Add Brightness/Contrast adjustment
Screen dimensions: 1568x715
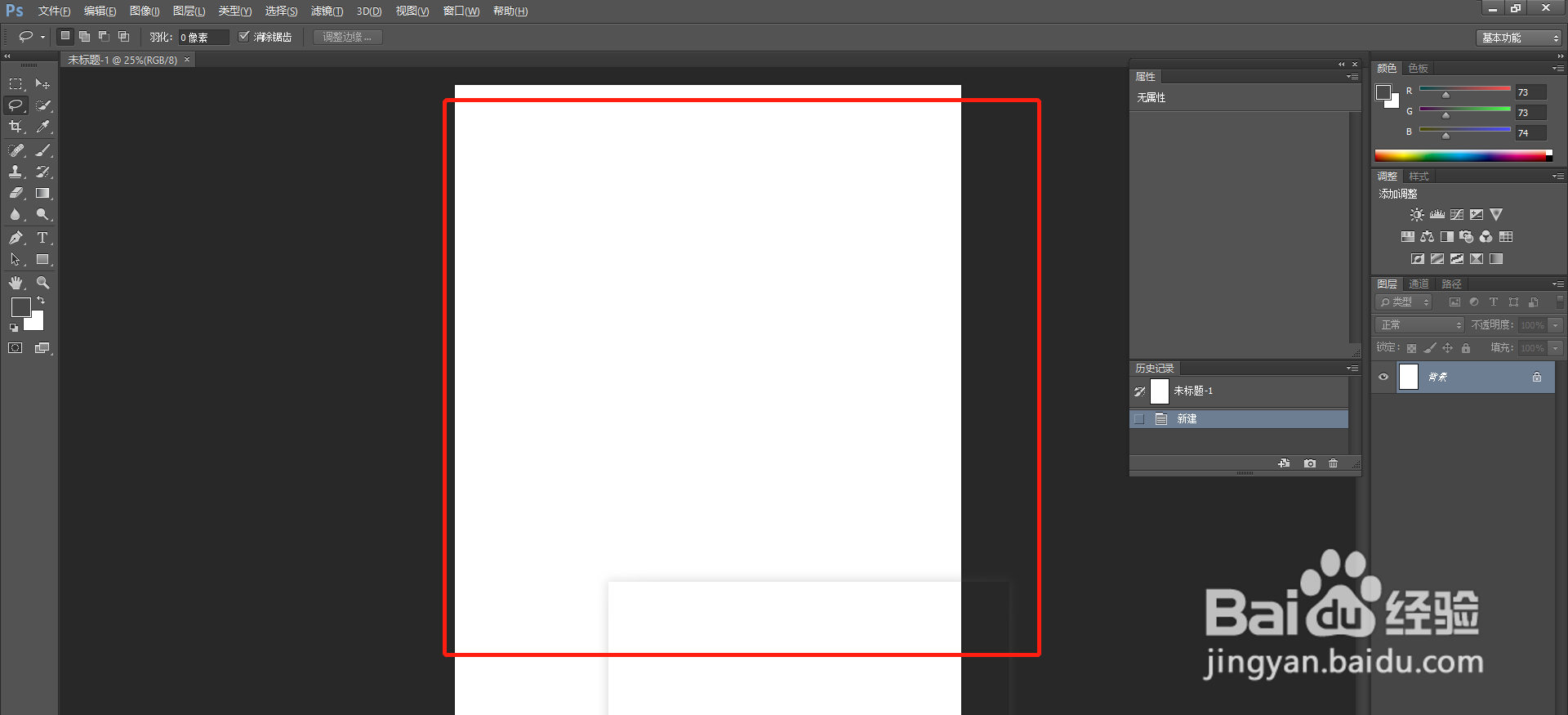[x=1417, y=215]
